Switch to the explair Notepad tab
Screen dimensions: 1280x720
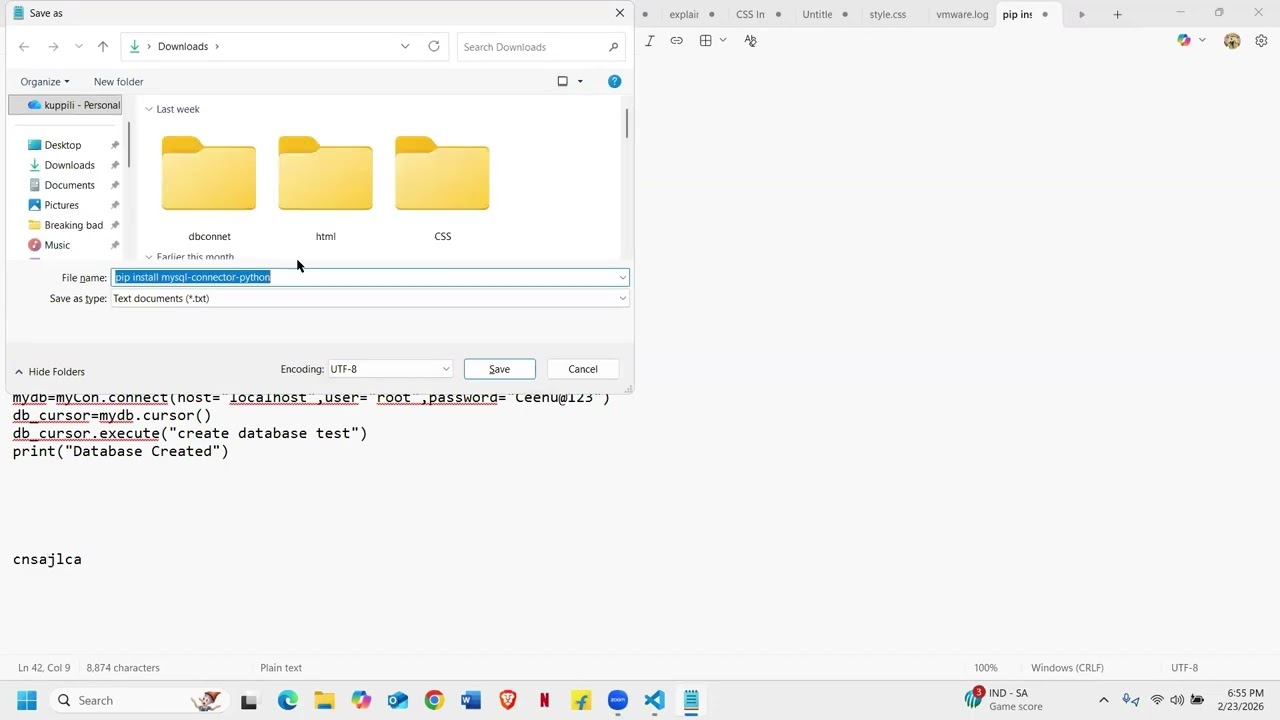tap(684, 15)
